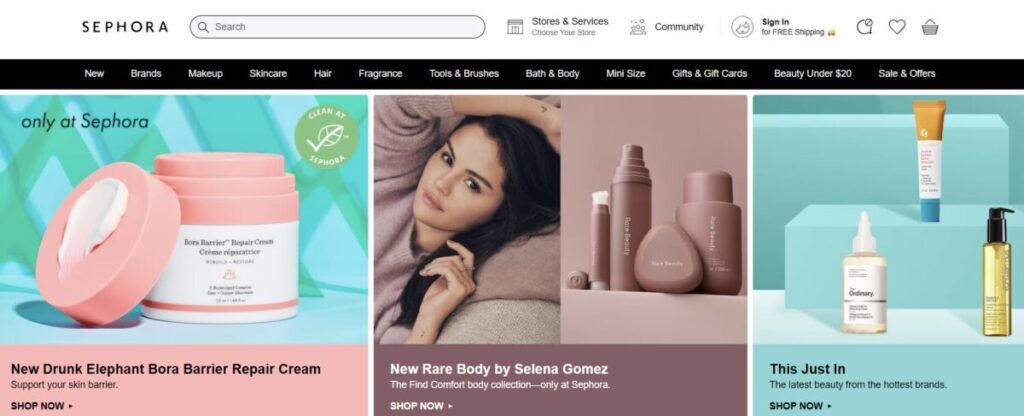This screenshot has height=416, width=1024.
Task: Select Beauty Under $20 in the navigation
Action: coord(812,74)
